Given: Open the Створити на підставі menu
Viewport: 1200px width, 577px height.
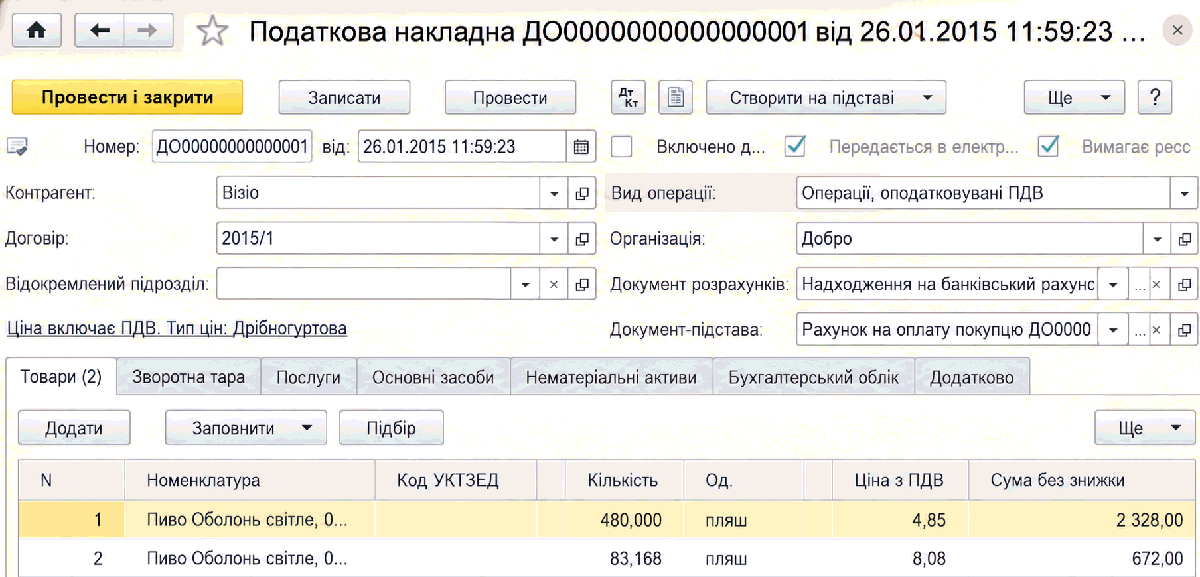Looking at the screenshot, I should point(826,97).
